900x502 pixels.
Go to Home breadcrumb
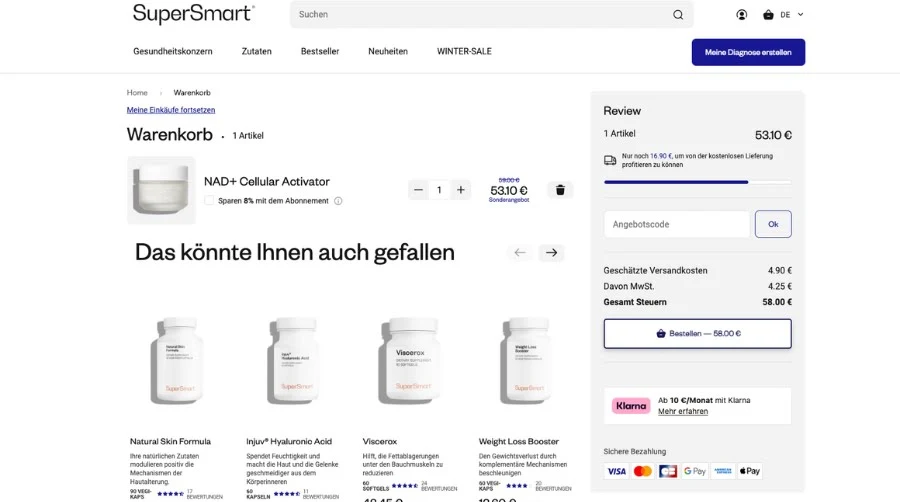coord(137,92)
